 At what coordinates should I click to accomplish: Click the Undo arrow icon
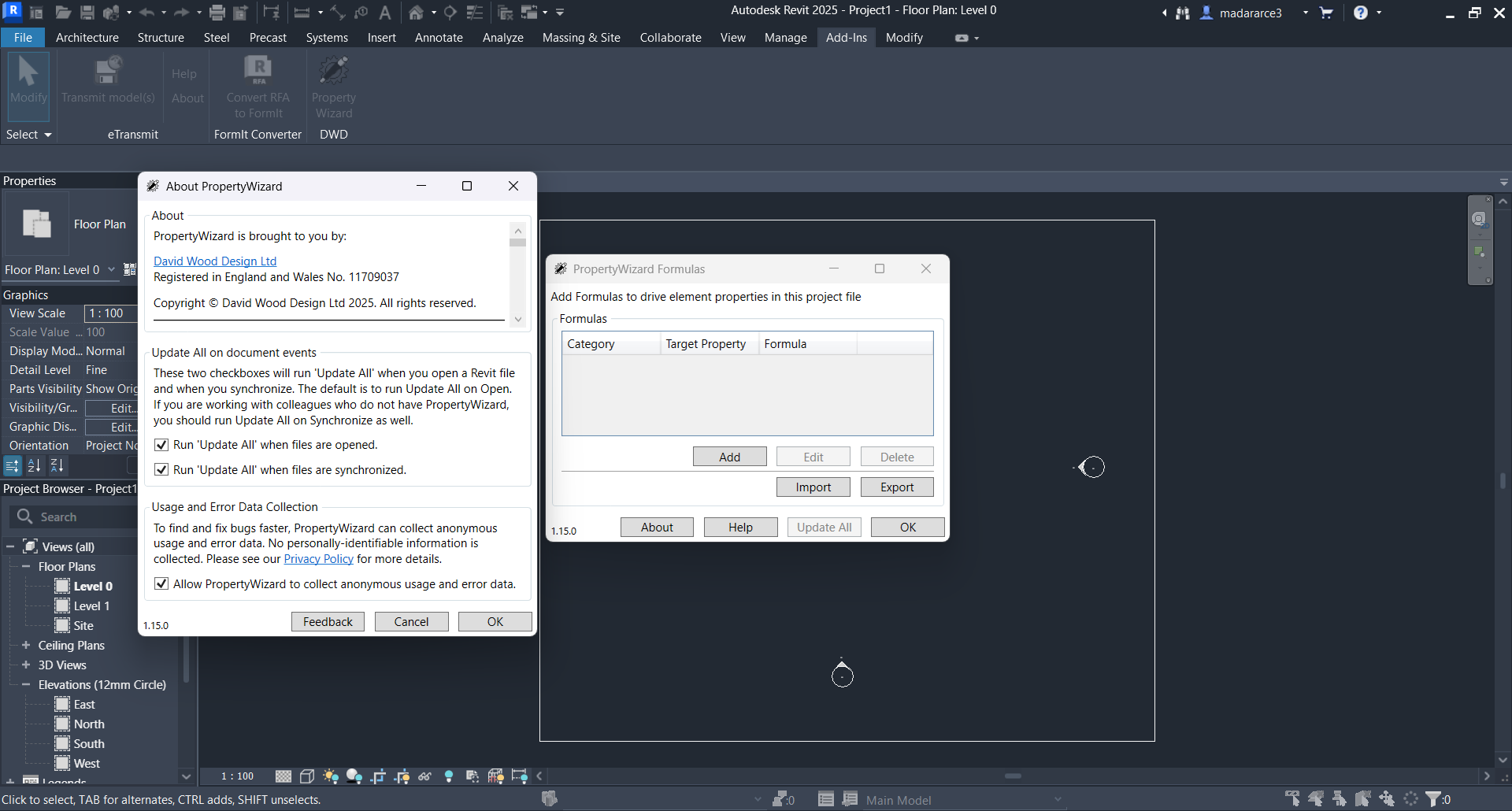tap(146, 13)
